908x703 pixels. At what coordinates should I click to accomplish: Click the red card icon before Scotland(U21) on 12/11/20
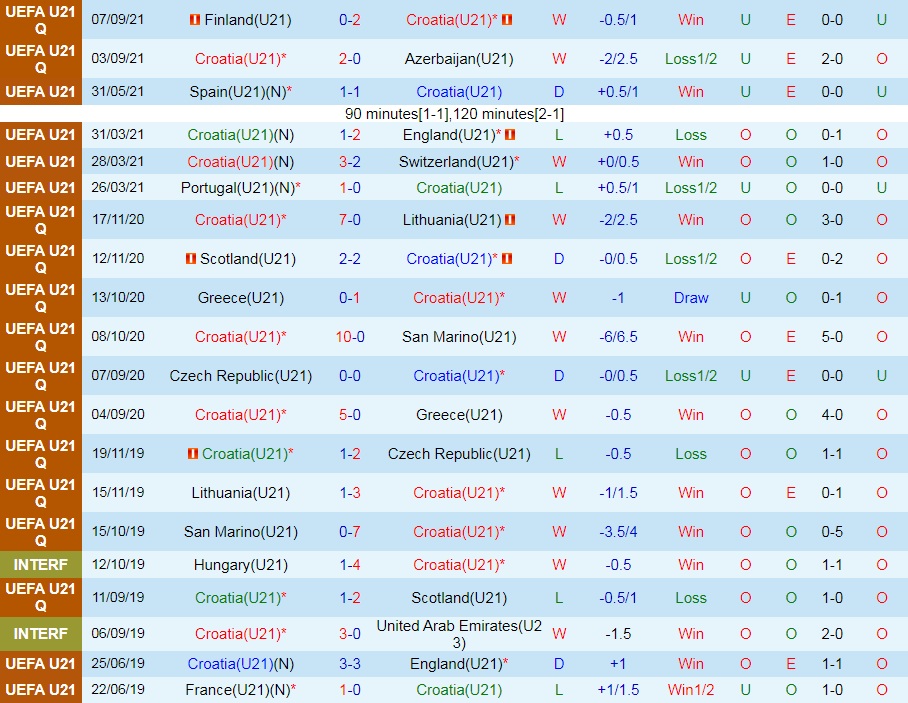[x=191, y=259]
